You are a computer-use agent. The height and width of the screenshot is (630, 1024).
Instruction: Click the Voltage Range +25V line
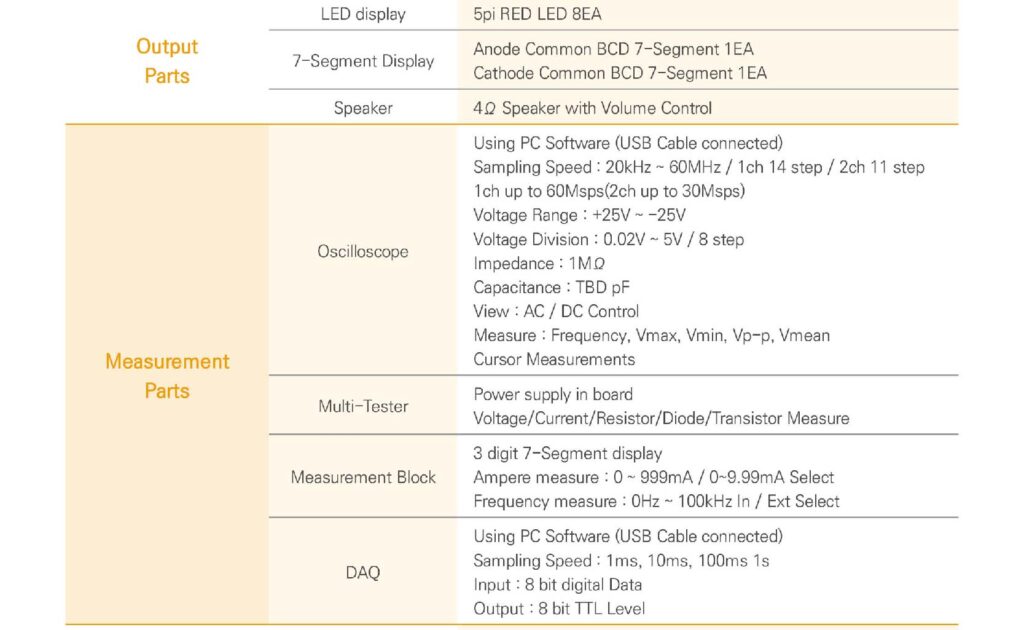coord(579,215)
